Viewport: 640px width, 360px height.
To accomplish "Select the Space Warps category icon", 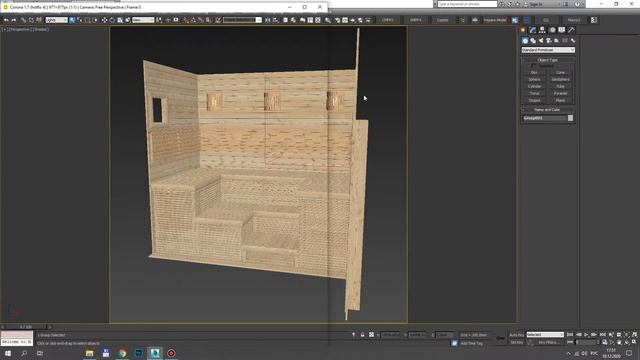I will click(x=565, y=40).
